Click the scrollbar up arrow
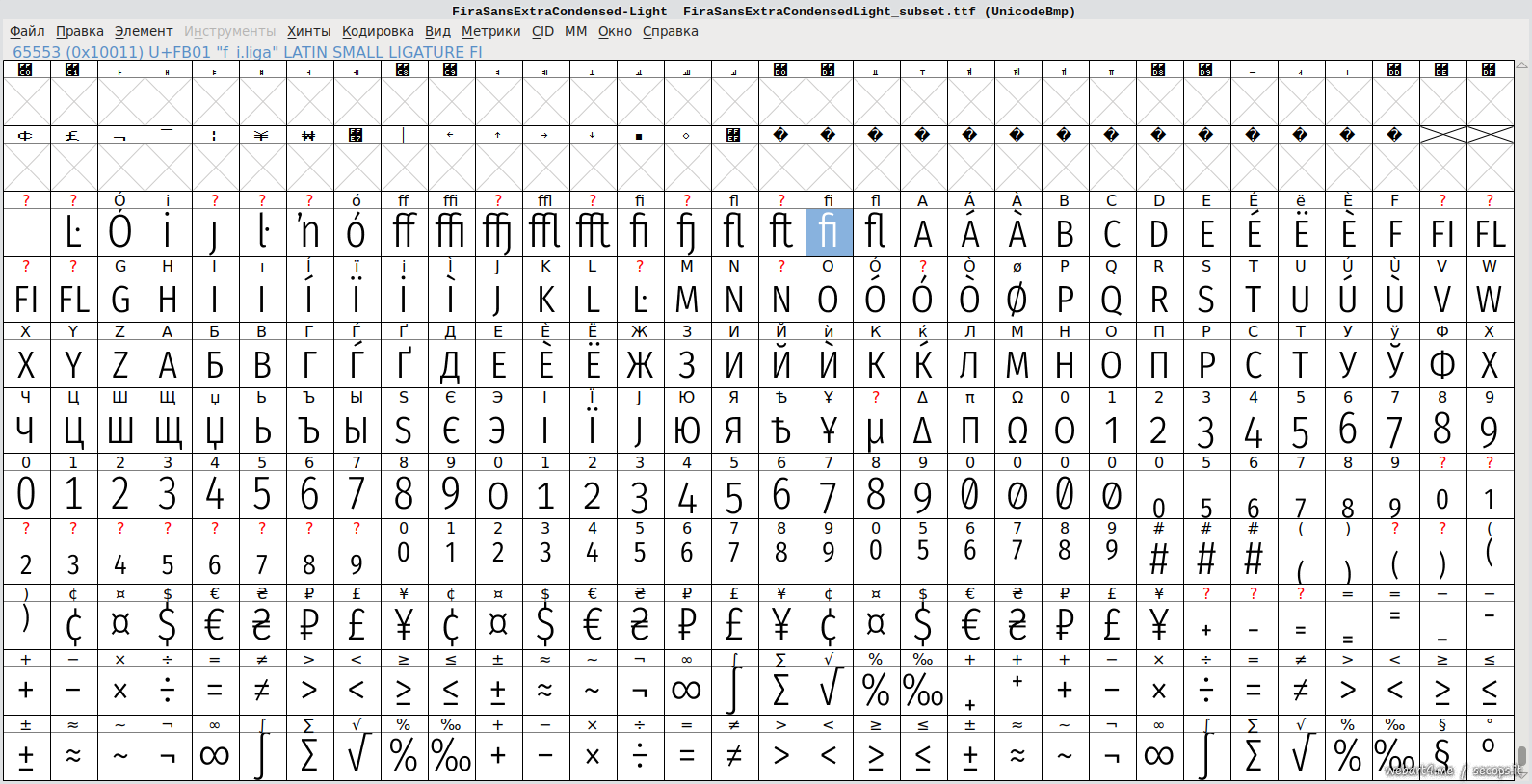 coord(1522,66)
